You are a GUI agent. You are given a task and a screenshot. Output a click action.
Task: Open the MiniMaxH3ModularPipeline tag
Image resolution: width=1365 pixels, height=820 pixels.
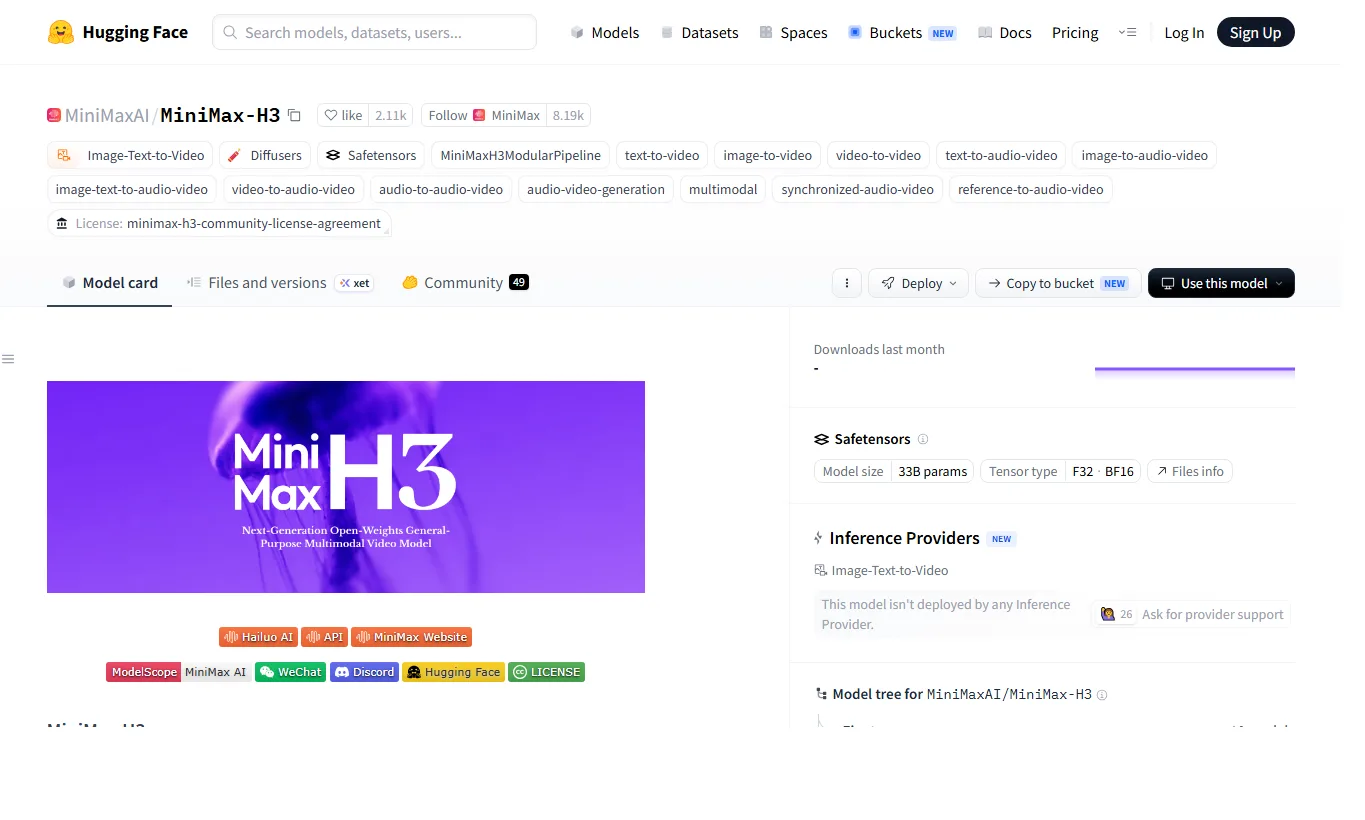point(521,155)
